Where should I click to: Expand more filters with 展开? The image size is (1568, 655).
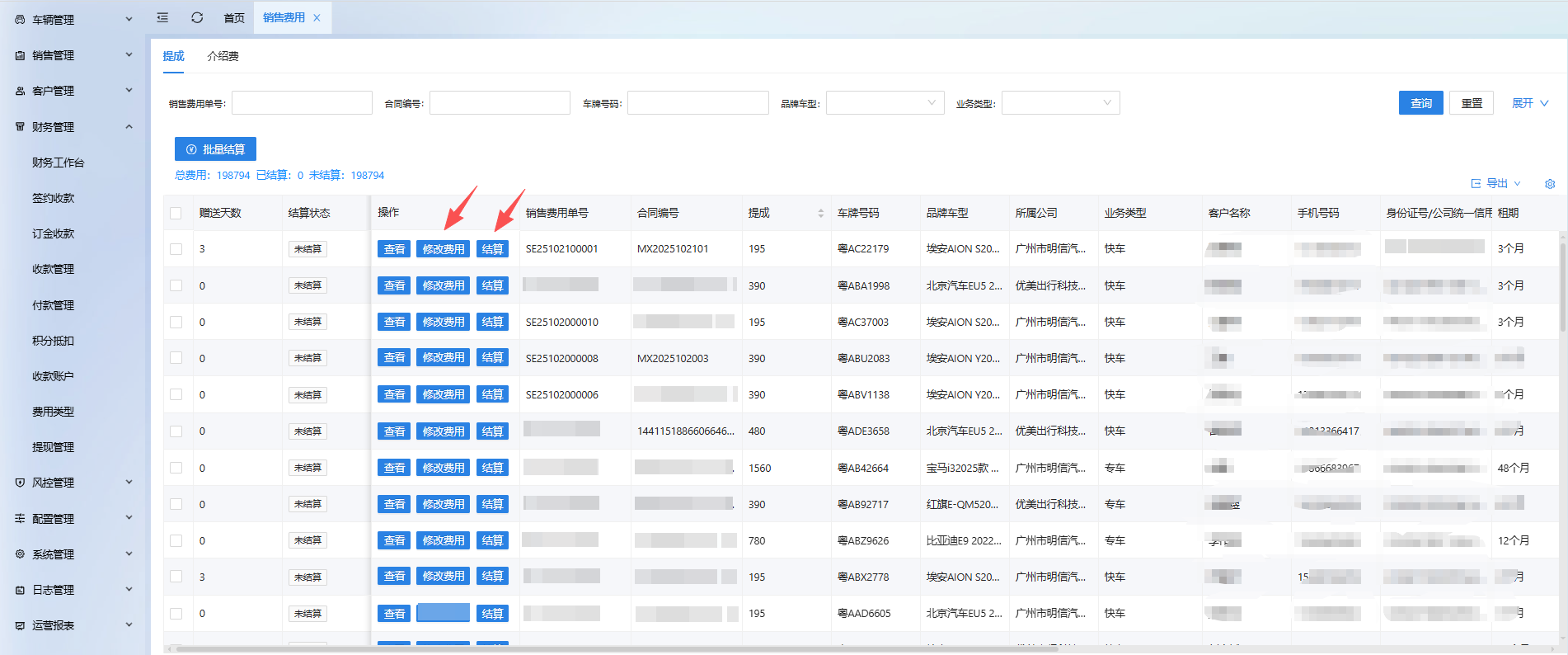(x=1529, y=103)
